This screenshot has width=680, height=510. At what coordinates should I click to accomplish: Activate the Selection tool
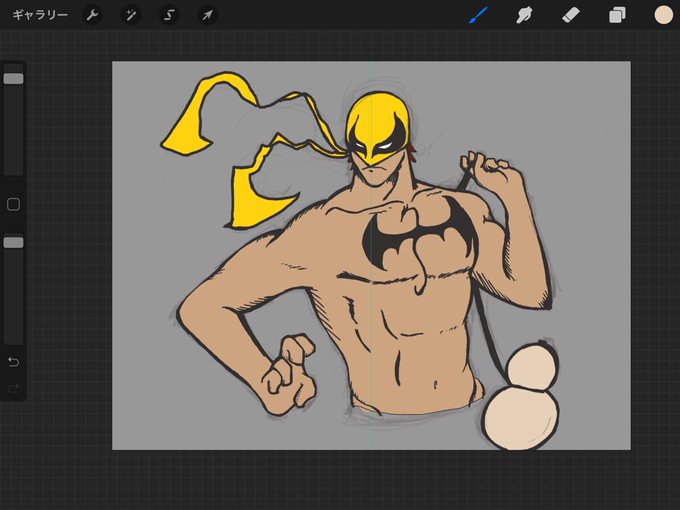pos(169,16)
